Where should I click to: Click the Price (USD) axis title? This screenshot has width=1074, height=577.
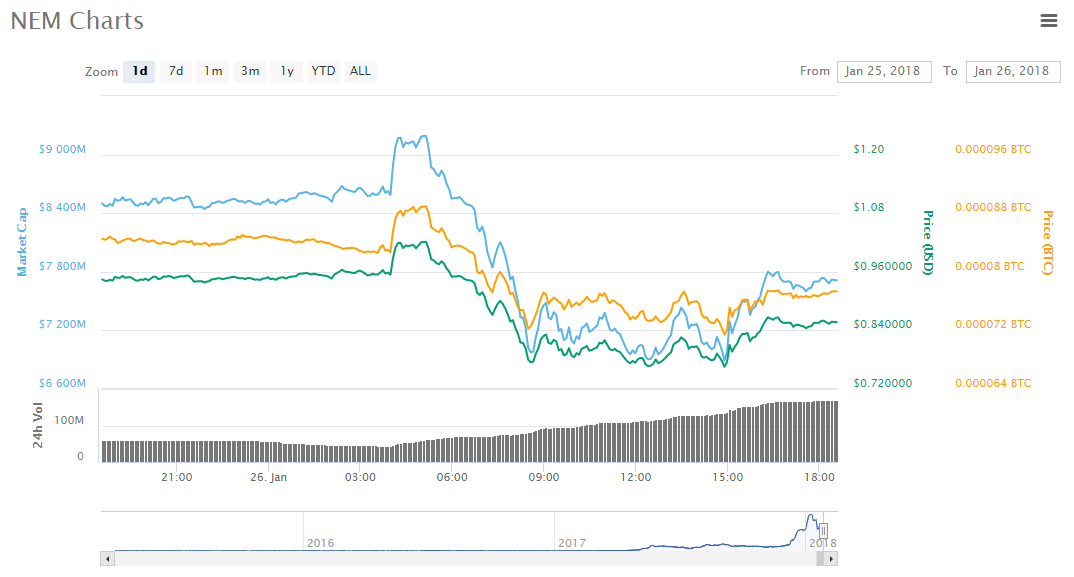928,243
